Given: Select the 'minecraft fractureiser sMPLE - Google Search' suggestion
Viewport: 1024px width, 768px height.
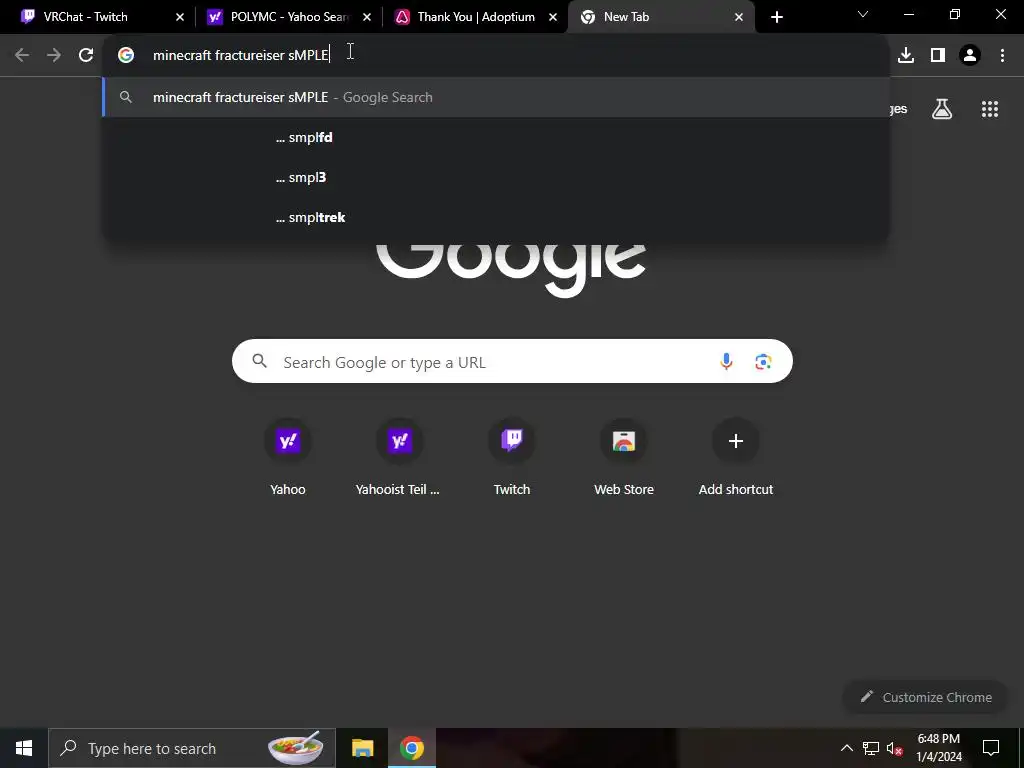Looking at the screenshot, I should (x=496, y=97).
